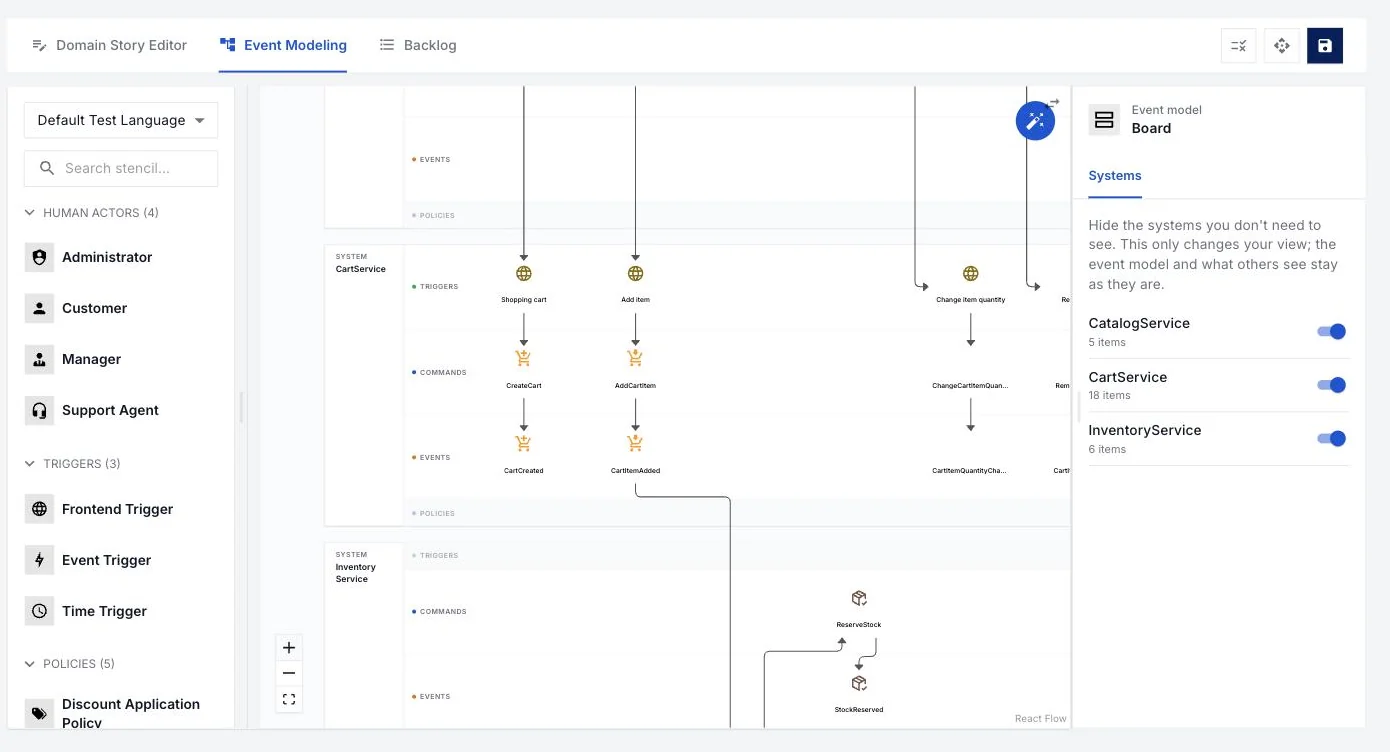Select the Frontend Trigger globe icon
The image size is (1390, 752).
coord(39,509)
